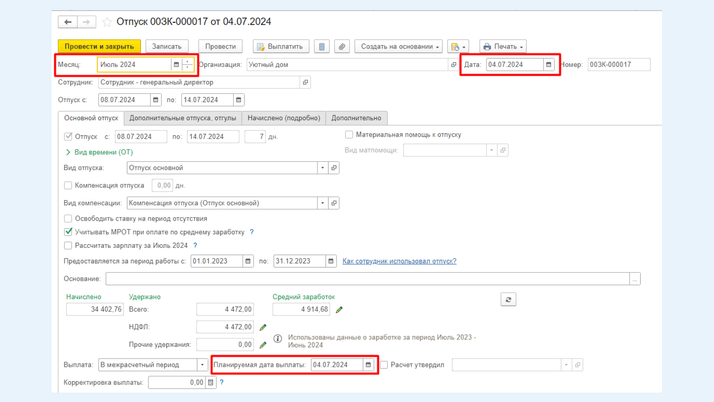Open the Создать на основании dropdown

(x=398, y=46)
